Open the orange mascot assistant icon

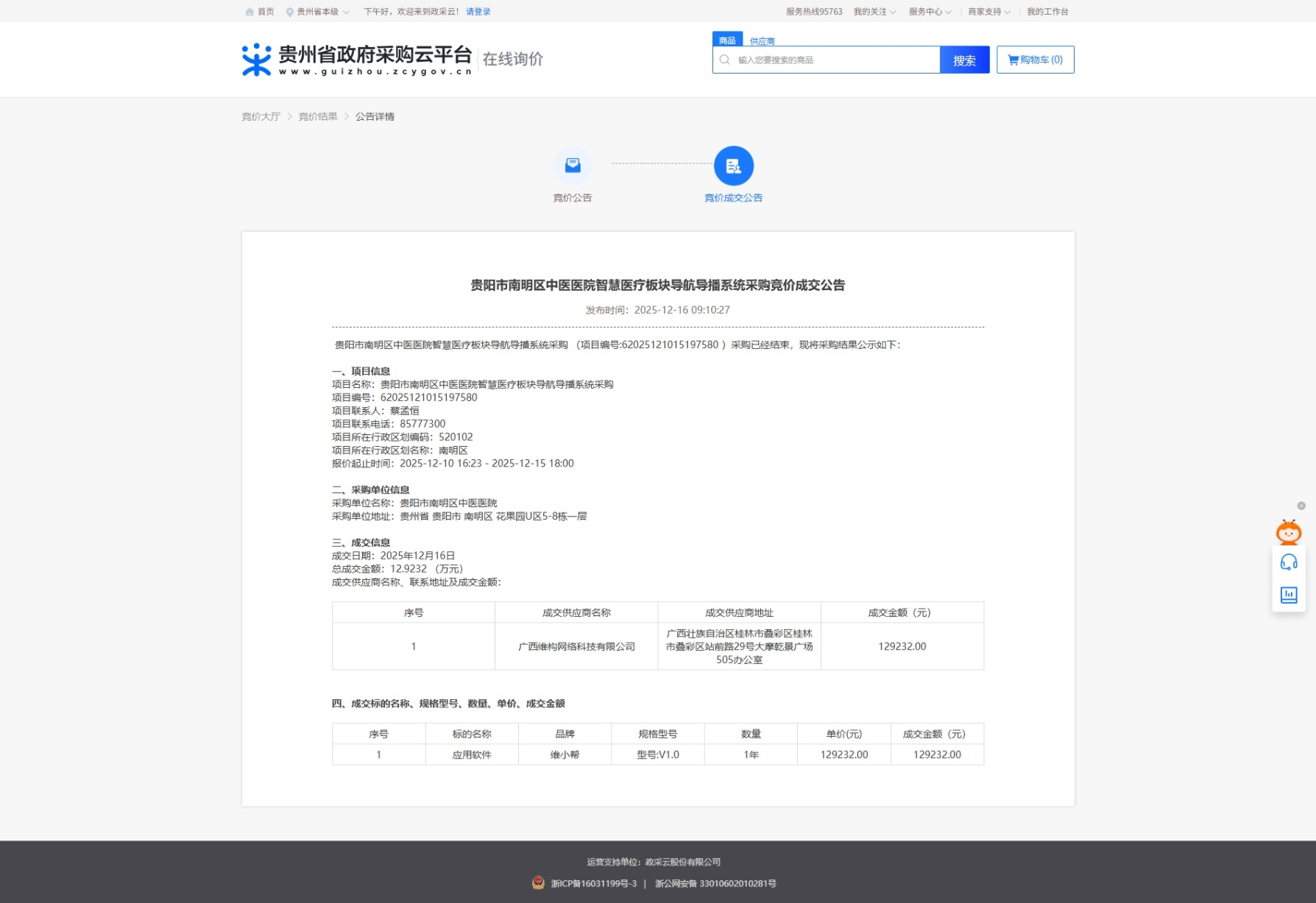pyautogui.click(x=1288, y=531)
